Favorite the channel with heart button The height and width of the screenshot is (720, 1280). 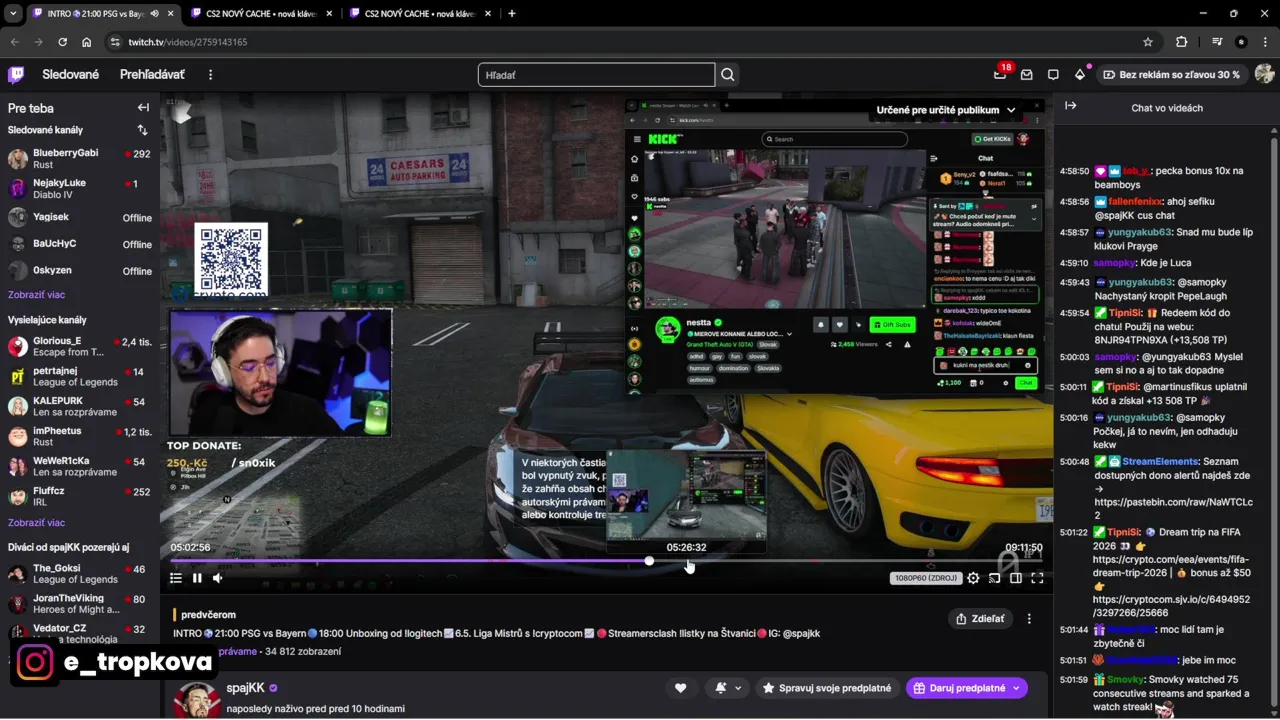click(x=681, y=688)
